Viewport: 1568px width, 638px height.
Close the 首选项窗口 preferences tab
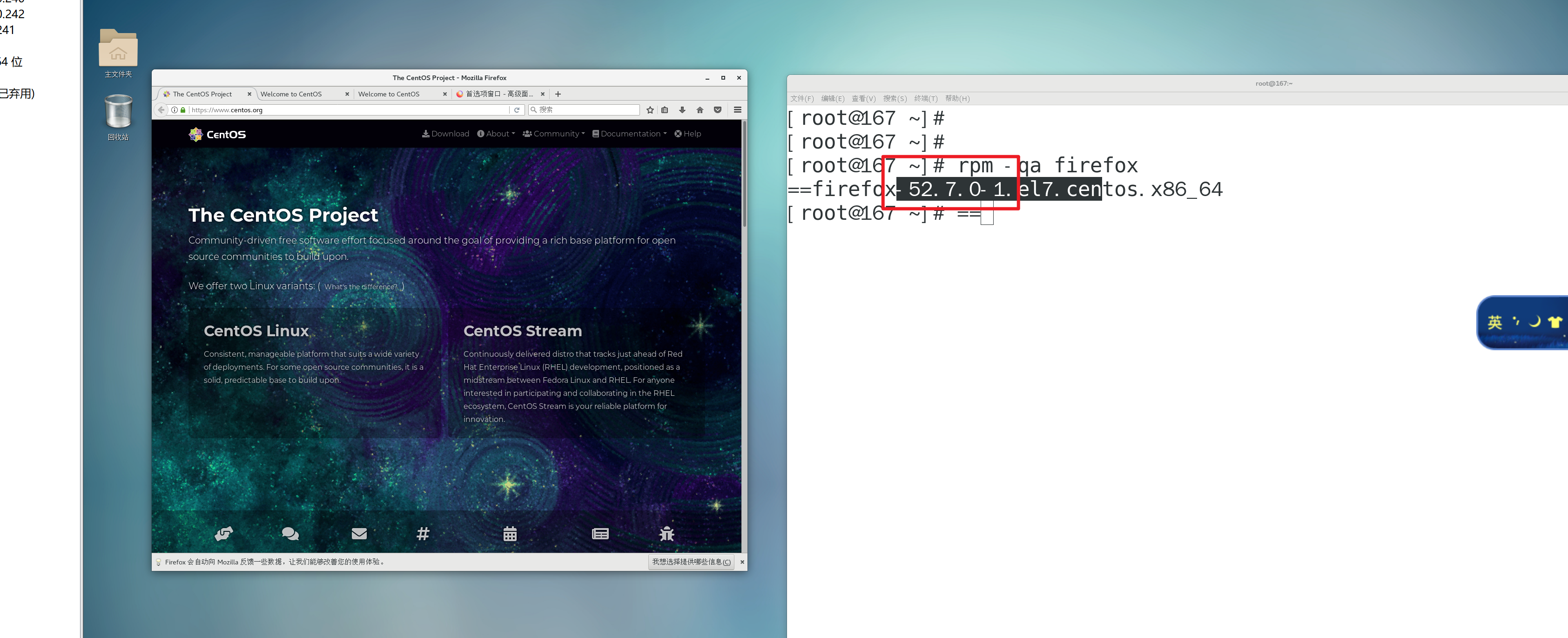tap(542, 94)
